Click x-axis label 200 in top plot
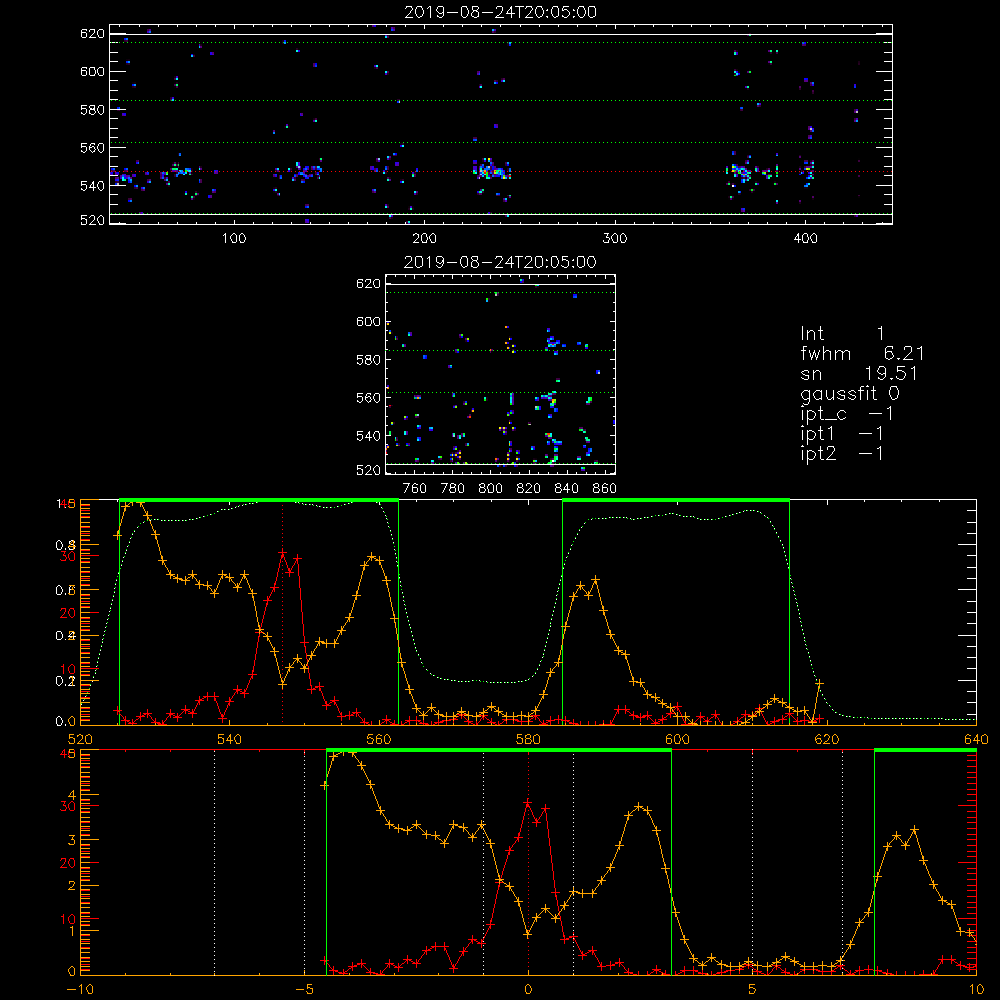The image size is (1000, 1000). click(x=425, y=239)
